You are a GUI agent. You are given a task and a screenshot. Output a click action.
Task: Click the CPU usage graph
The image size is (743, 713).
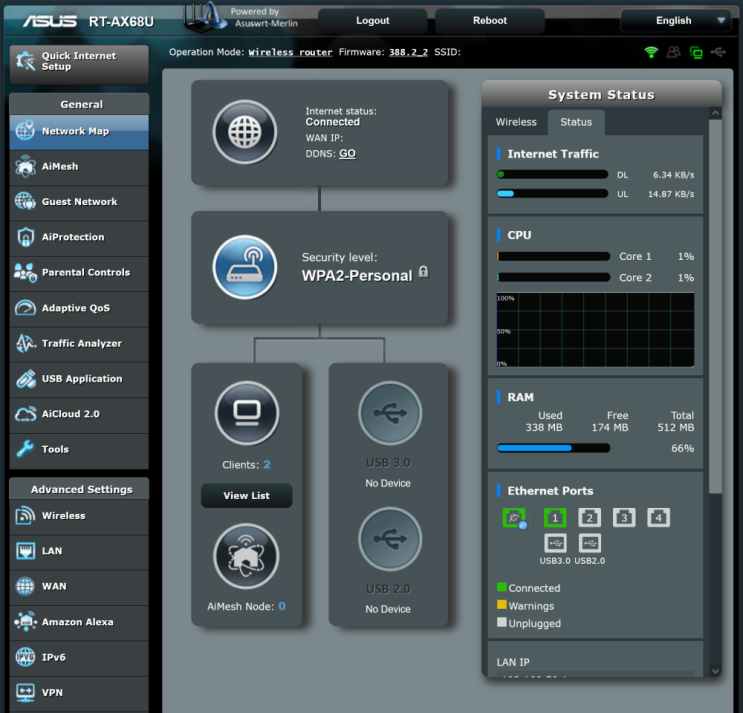click(595, 330)
